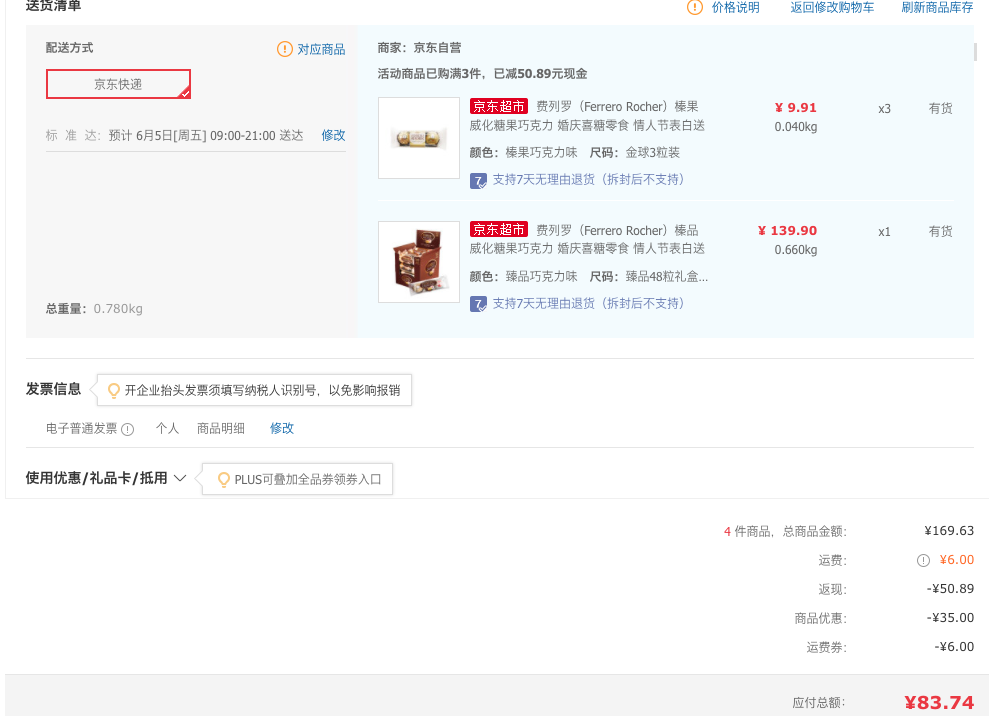
Task: Click 活动商品已购满3件 promotion text
Action: tap(483, 74)
